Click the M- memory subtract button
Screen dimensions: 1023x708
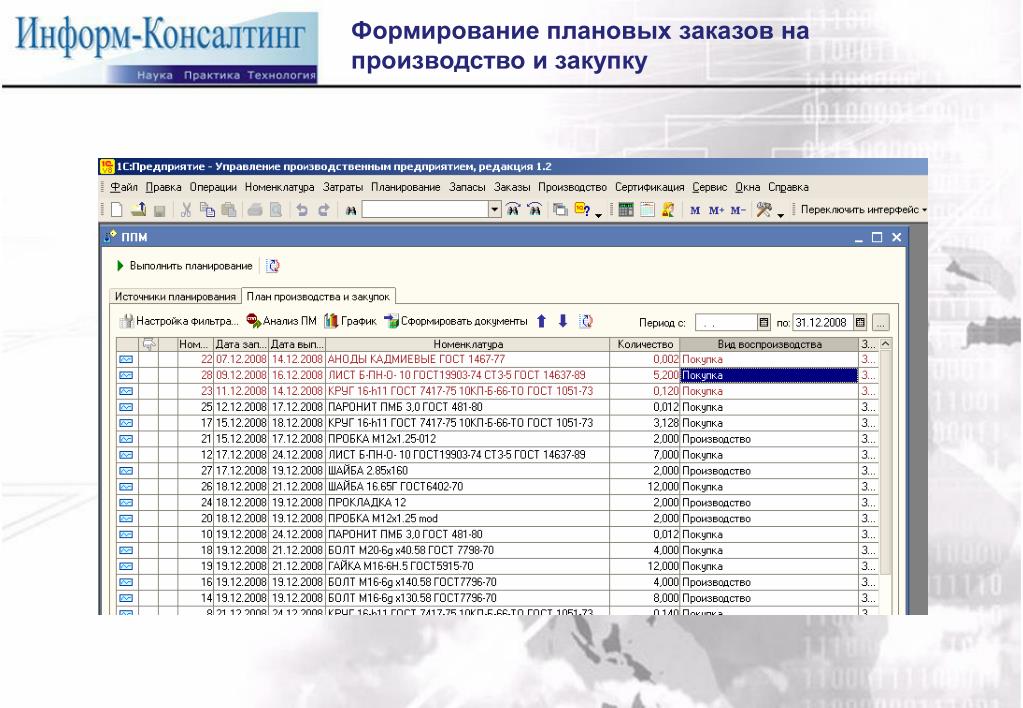coord(737,210)
